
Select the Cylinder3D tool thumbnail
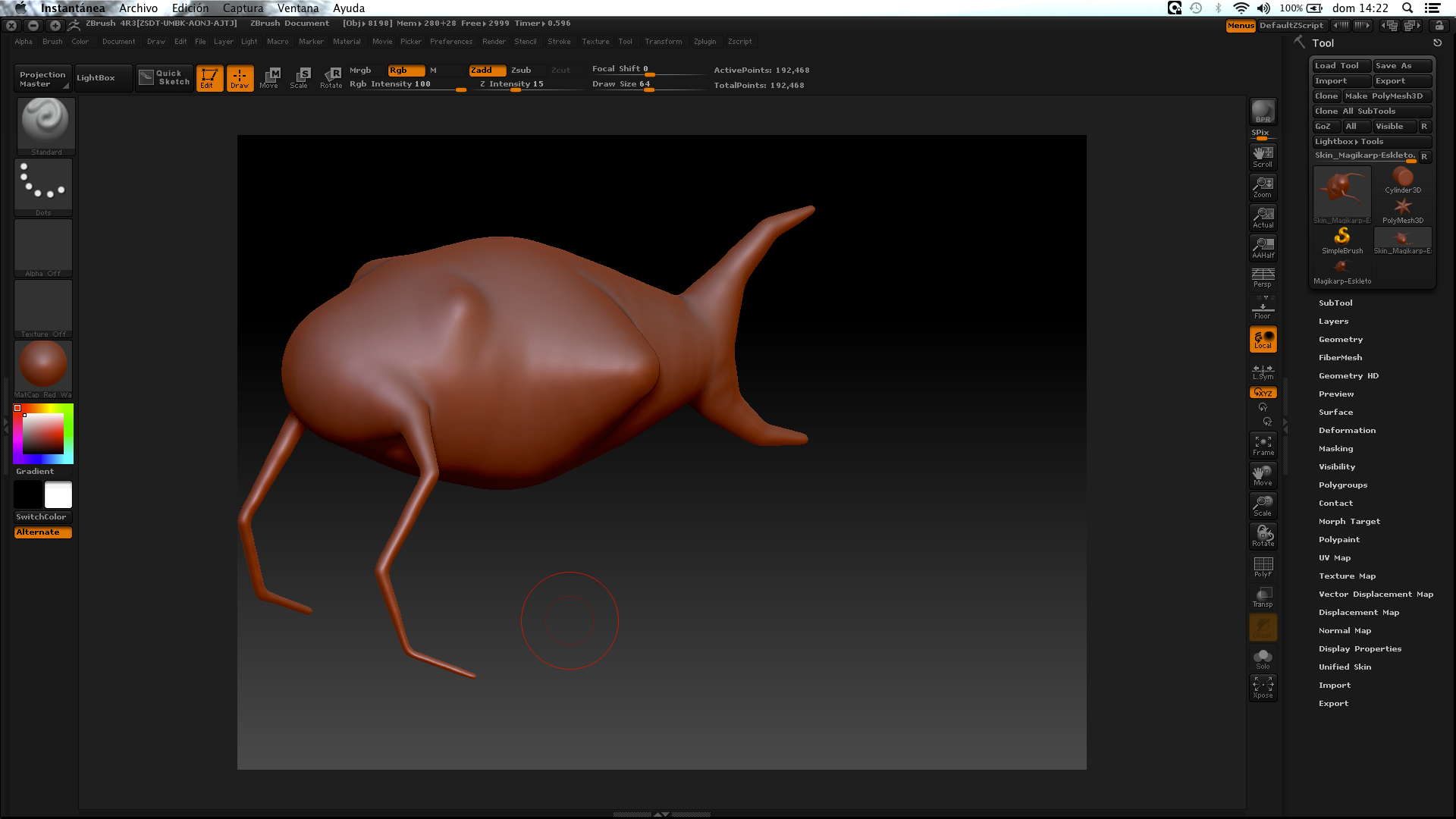tap(1402, 180)
